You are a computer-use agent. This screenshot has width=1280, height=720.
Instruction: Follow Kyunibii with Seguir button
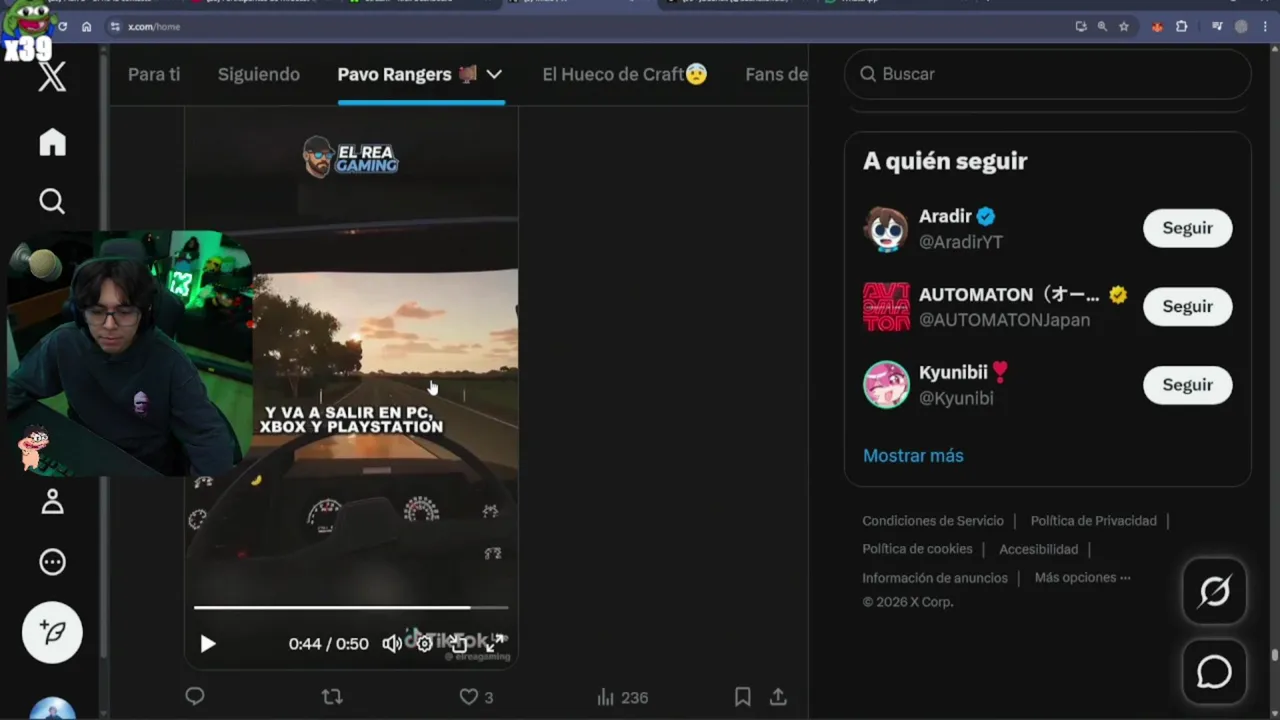1187,384
